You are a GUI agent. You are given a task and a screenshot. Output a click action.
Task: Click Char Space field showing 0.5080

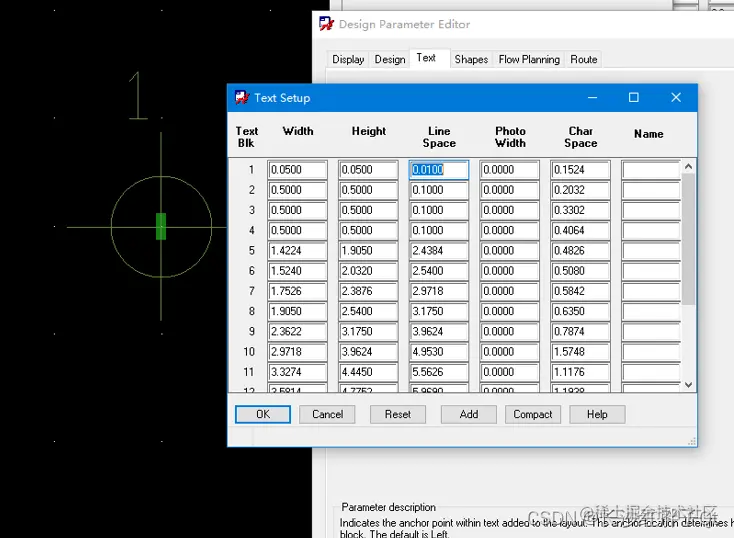[x=580, y=271]
